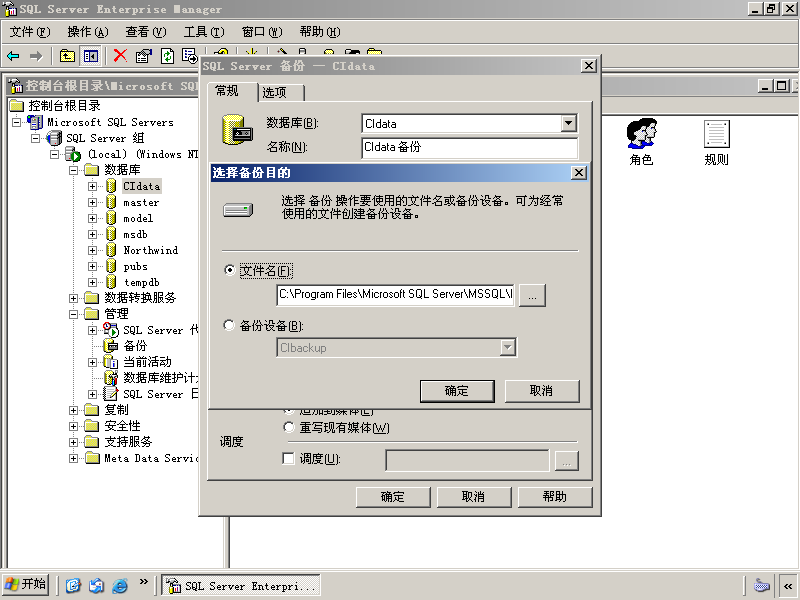The image size is (800, 600).
Task: Select the tempdb database icon
Action: (x=111, y=282)
